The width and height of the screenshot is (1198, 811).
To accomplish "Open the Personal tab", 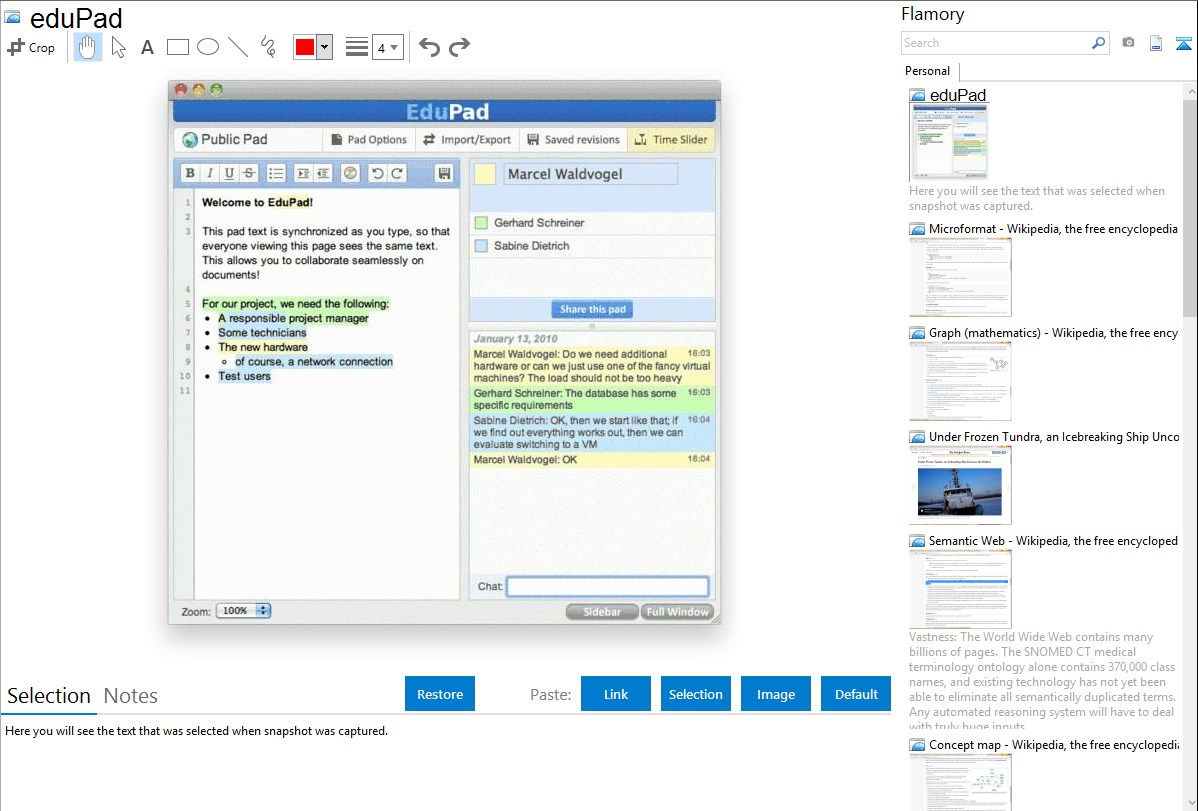I will tap(928, 71).
